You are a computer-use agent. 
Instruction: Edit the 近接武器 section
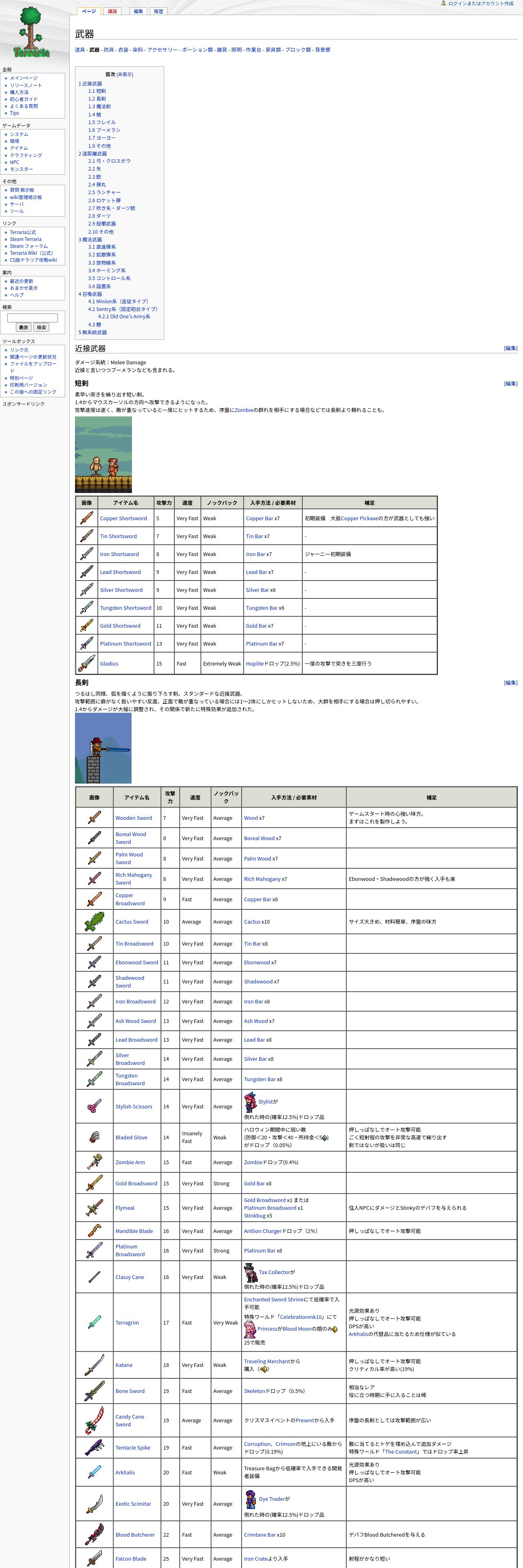pyautogui.click(x=511, y=348)
